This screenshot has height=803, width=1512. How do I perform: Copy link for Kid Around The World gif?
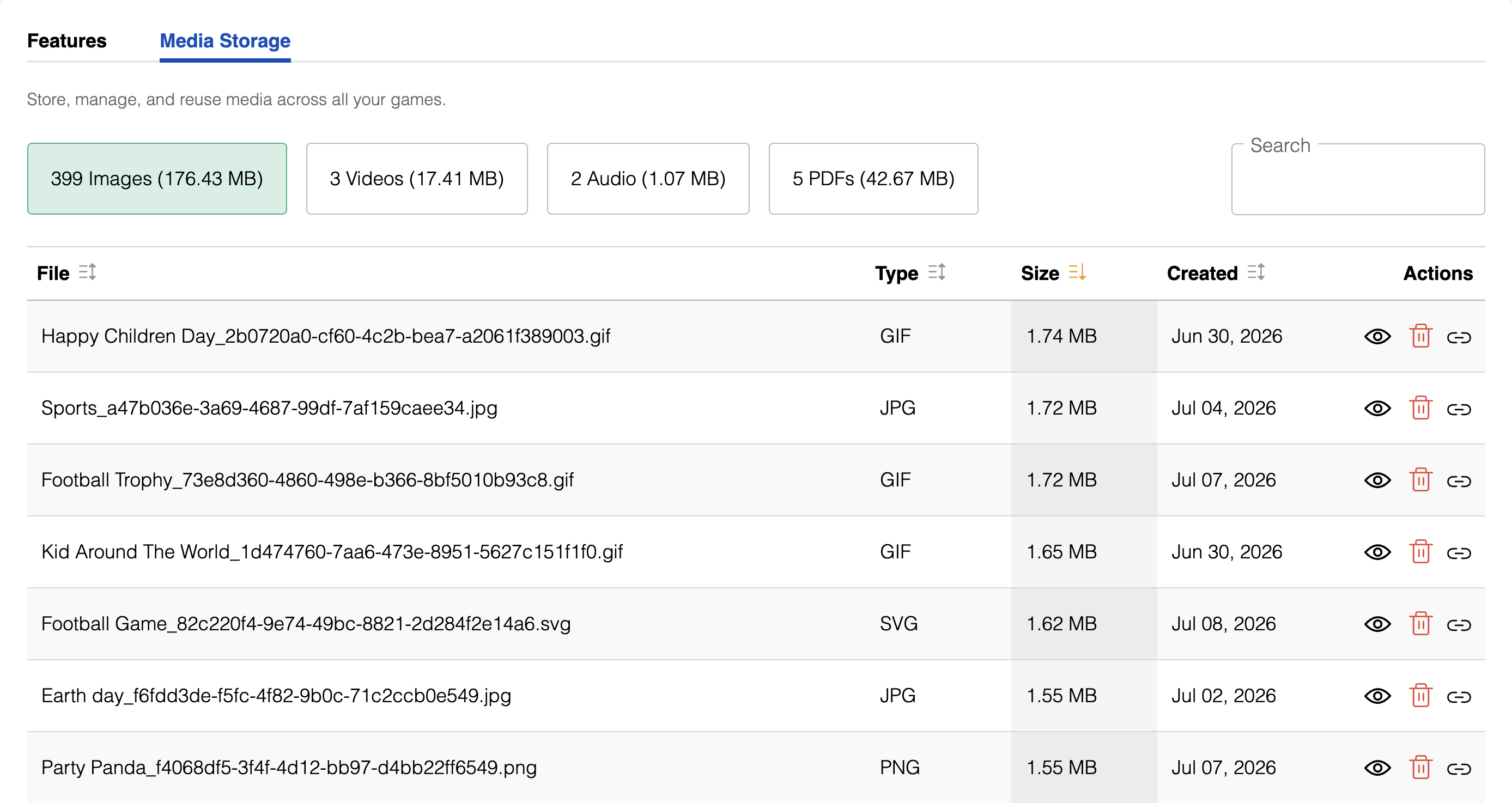coord(1459,552)
